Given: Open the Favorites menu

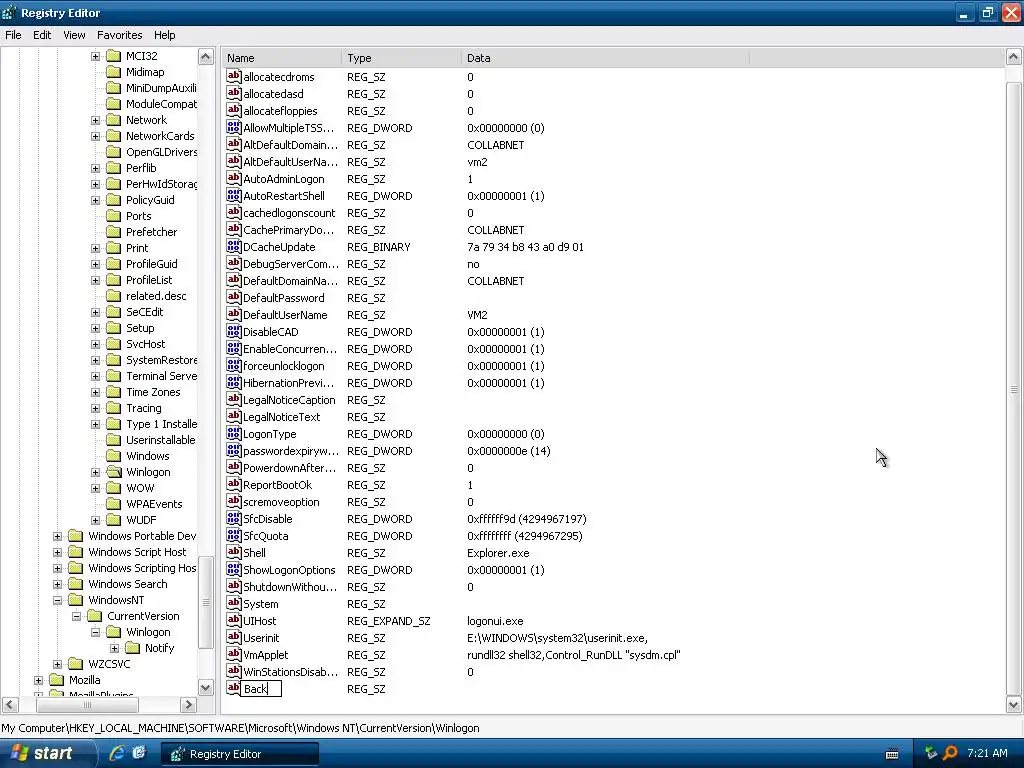Looking at the screenshot, I should click(120, 35).
